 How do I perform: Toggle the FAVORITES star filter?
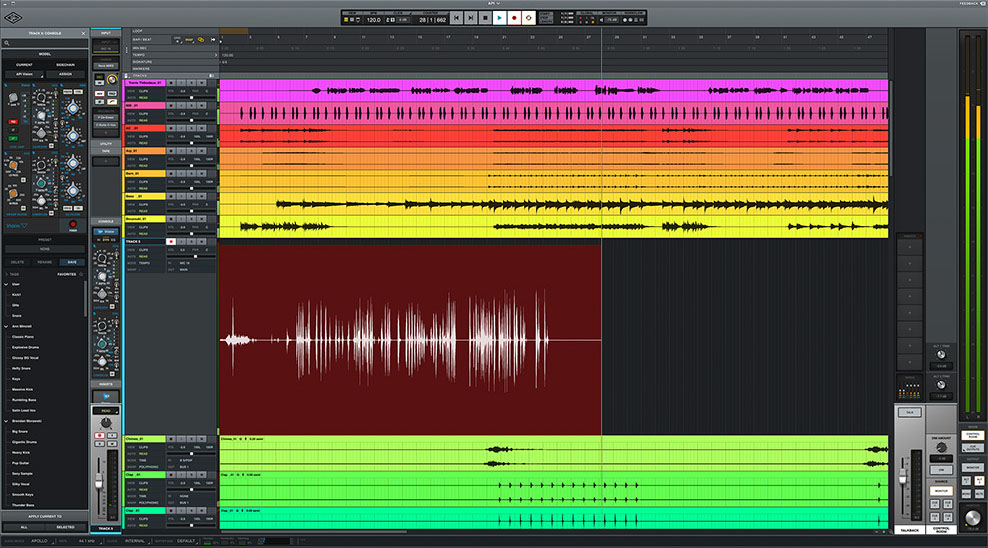81,274
